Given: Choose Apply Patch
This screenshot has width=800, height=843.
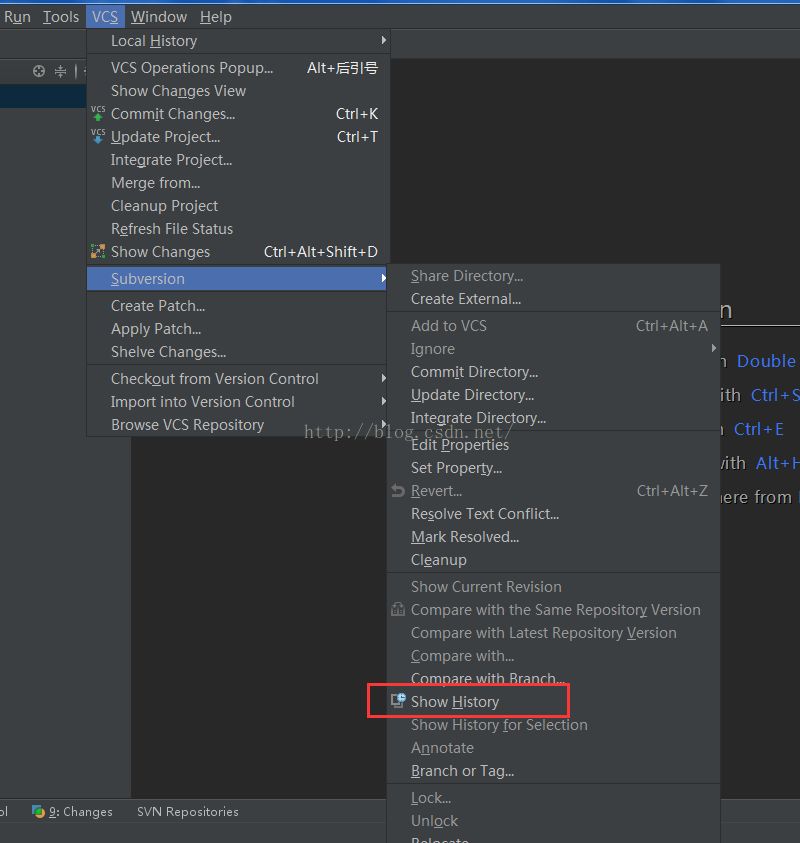Looking at the screenshot, I should 237,328.
